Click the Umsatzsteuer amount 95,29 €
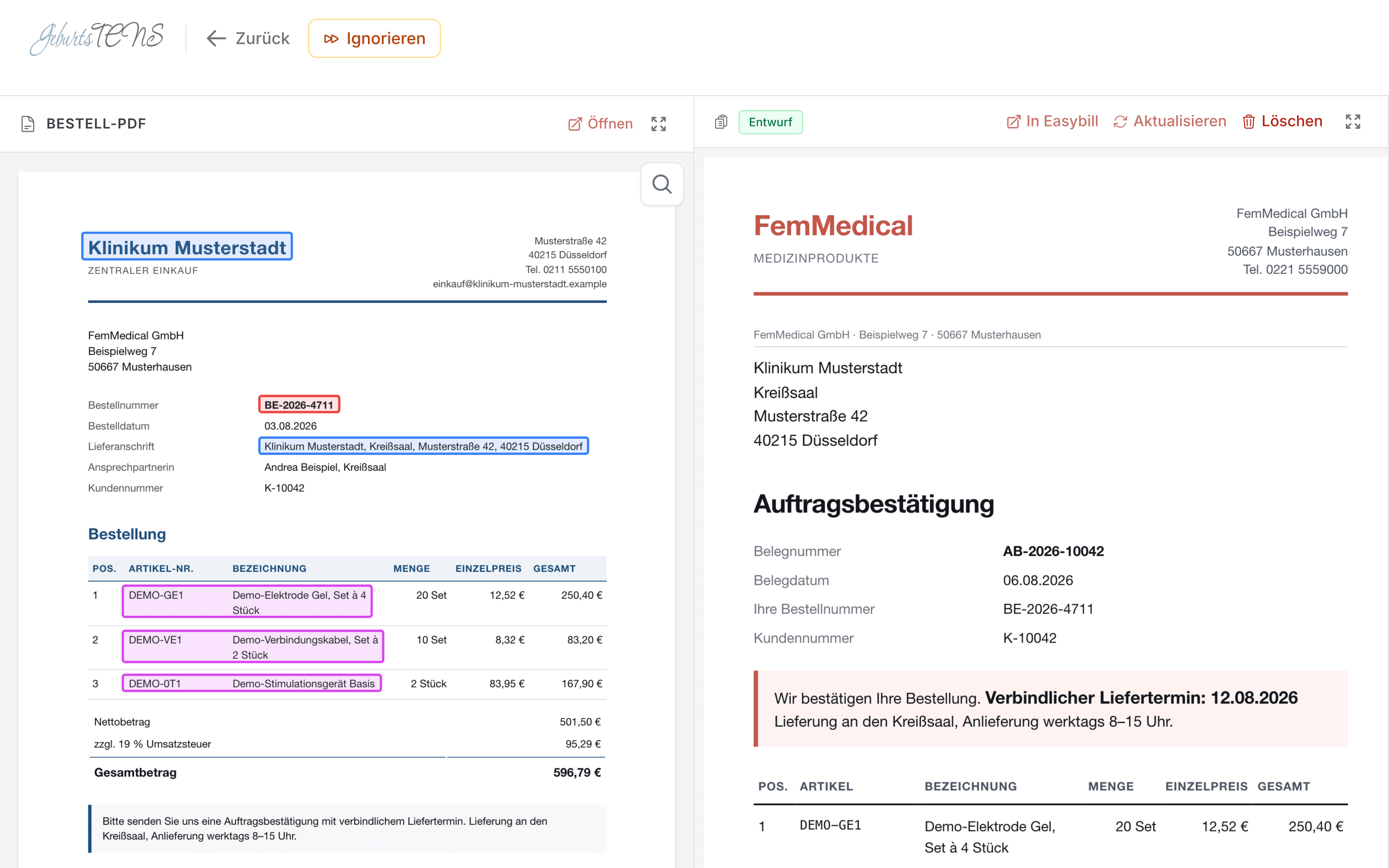 (583, 744)
